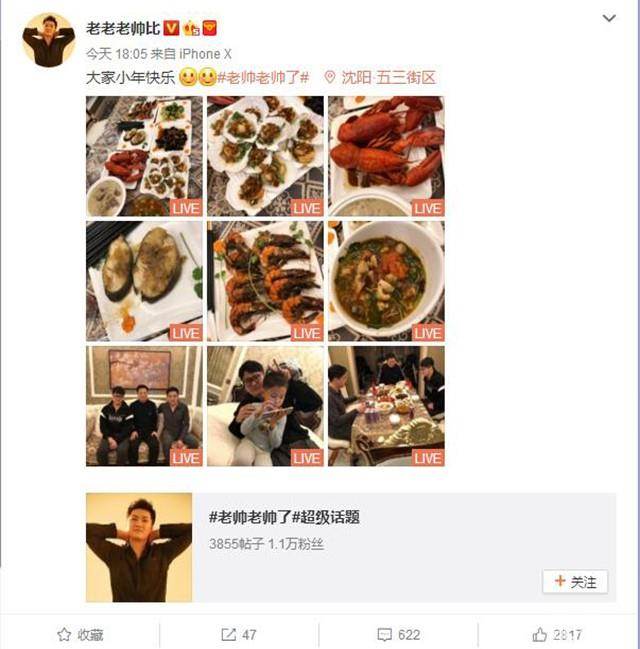Click the location pin icon before 沈阳
Image resolution: width=640 pixels, height=649 pixels.
click(x=330, y=77)
